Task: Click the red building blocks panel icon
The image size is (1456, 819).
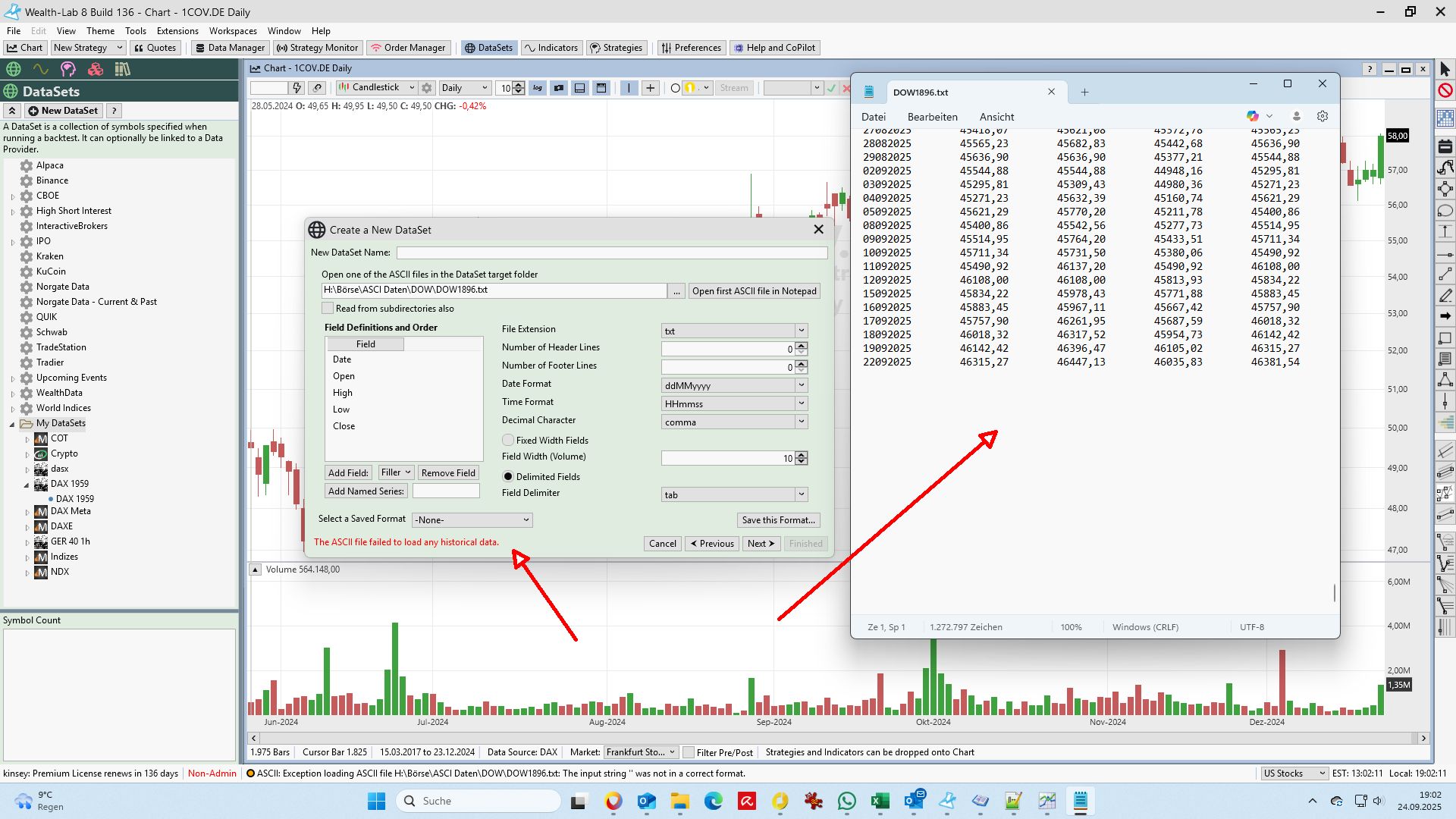Action: tap(96, 69)
